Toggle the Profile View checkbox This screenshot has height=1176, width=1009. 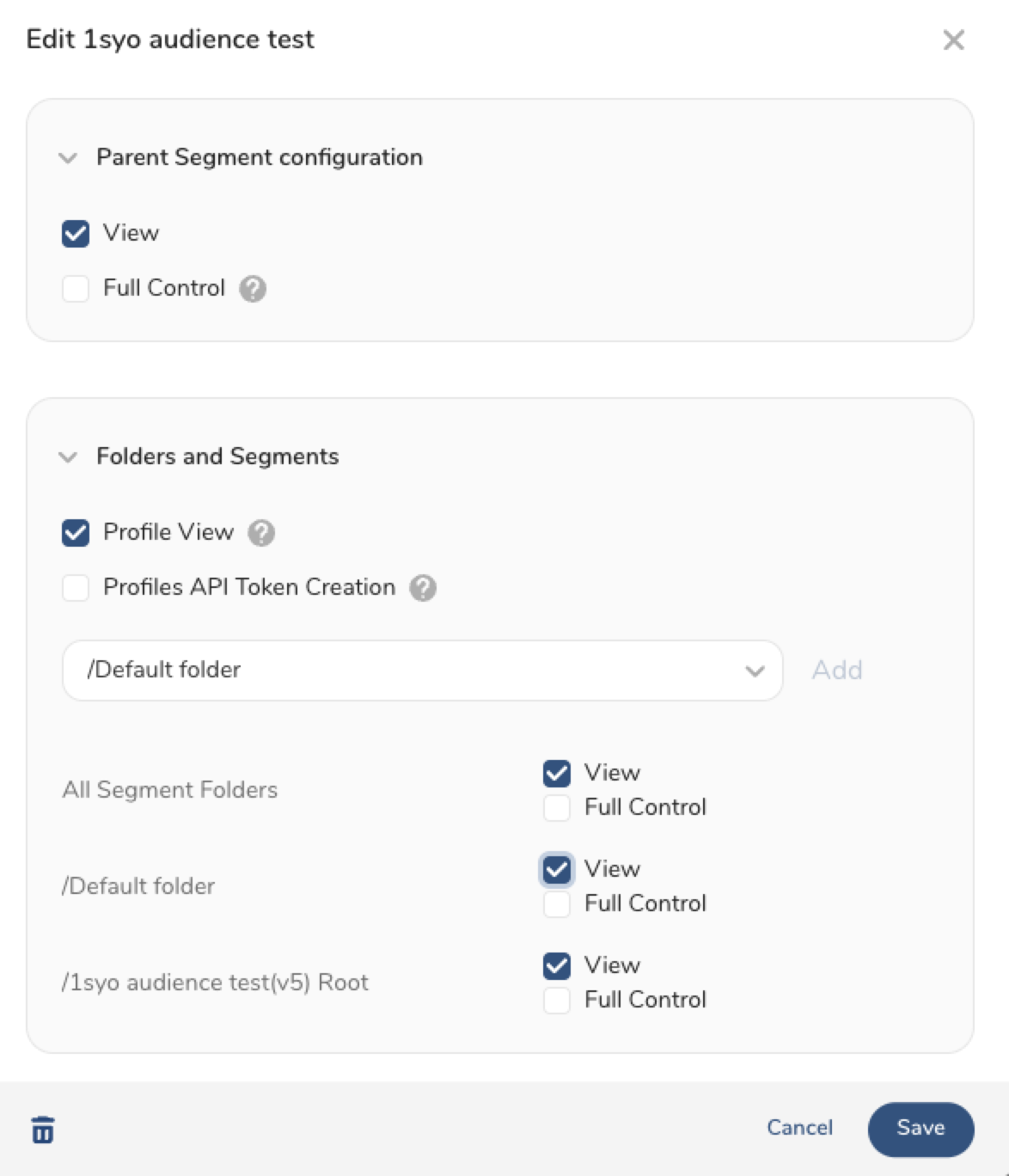coord(76,533)
